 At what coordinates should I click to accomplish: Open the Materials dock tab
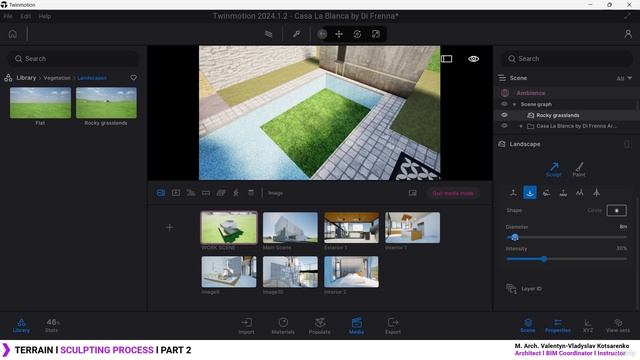[x=283, y=326]
